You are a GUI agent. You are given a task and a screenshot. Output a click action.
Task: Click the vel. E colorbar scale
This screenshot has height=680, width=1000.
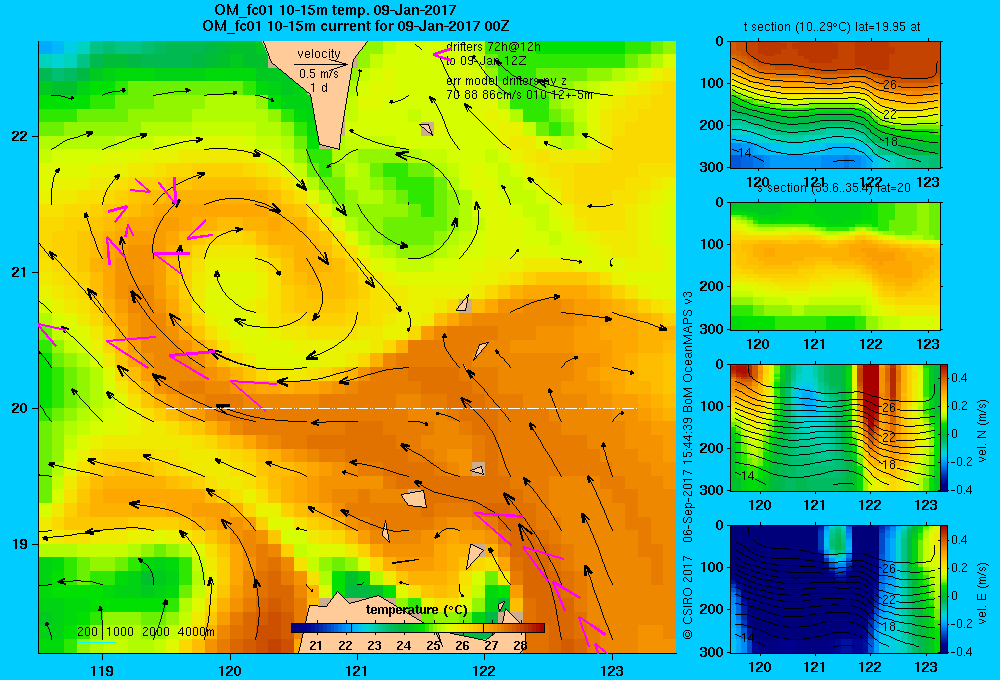[944, 589]
